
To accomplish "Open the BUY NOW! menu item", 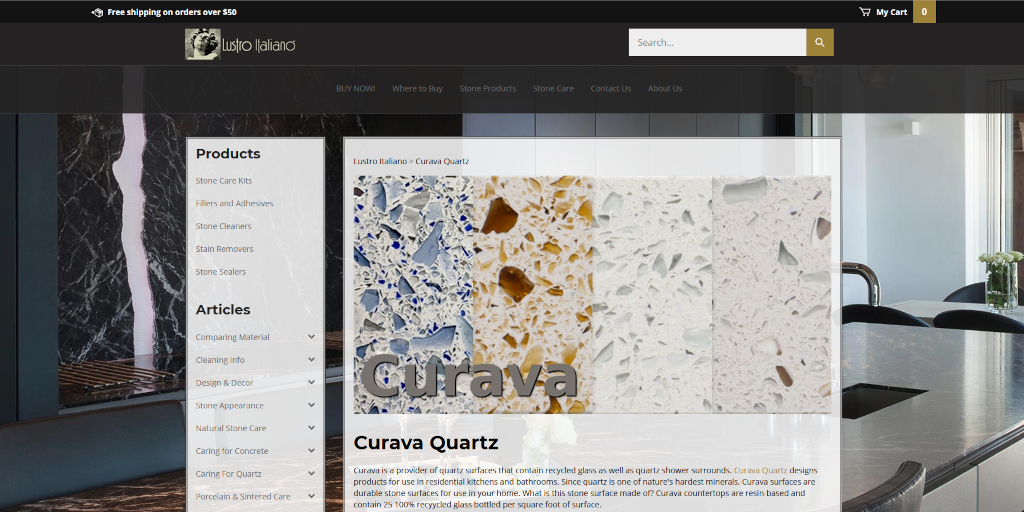I will point(355,88).
